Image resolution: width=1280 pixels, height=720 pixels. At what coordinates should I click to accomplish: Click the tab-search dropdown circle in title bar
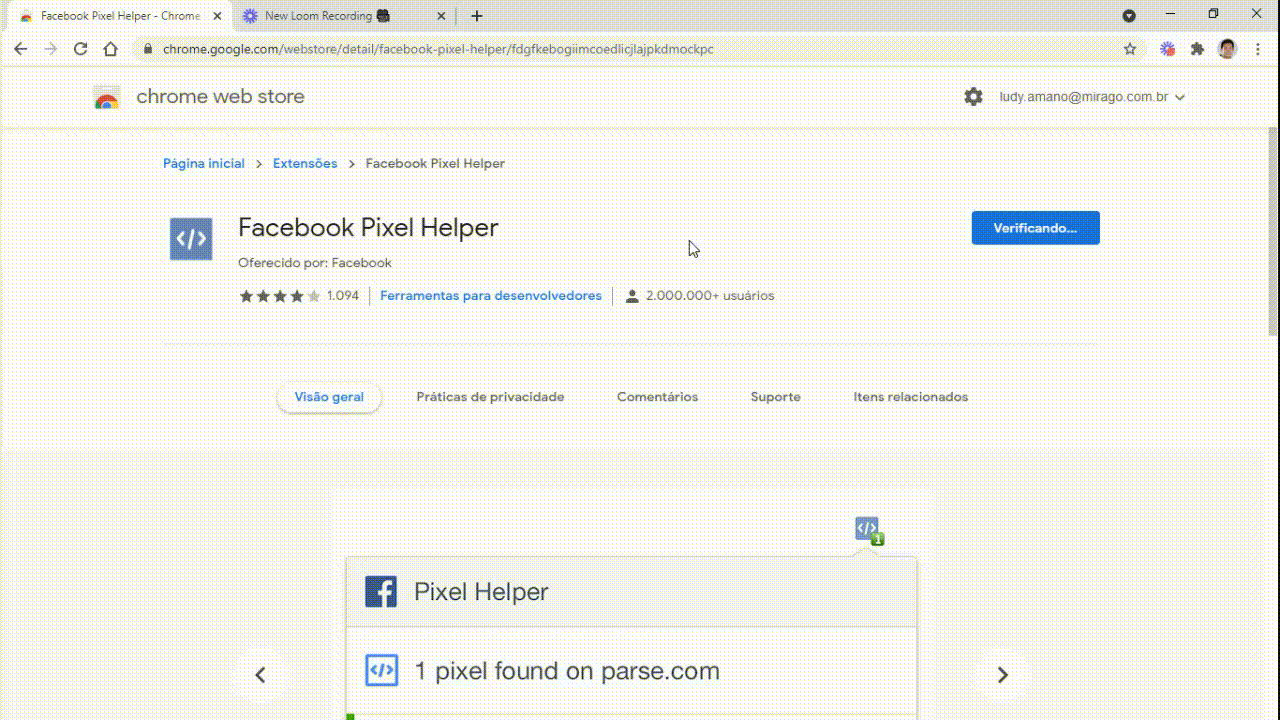(x=1129, y=16)
